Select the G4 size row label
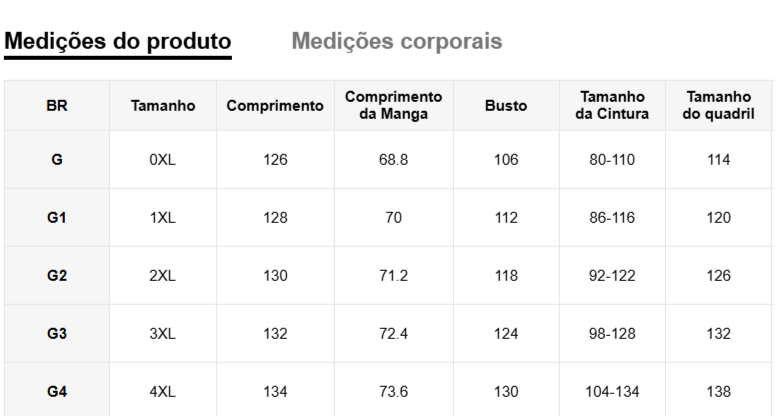Image resolution: width=776 pixels, height=416 pixels. coord(57,392)
